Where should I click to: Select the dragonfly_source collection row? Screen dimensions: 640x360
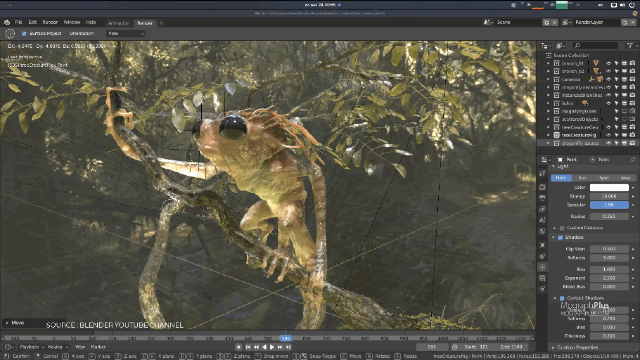point(588,143)
